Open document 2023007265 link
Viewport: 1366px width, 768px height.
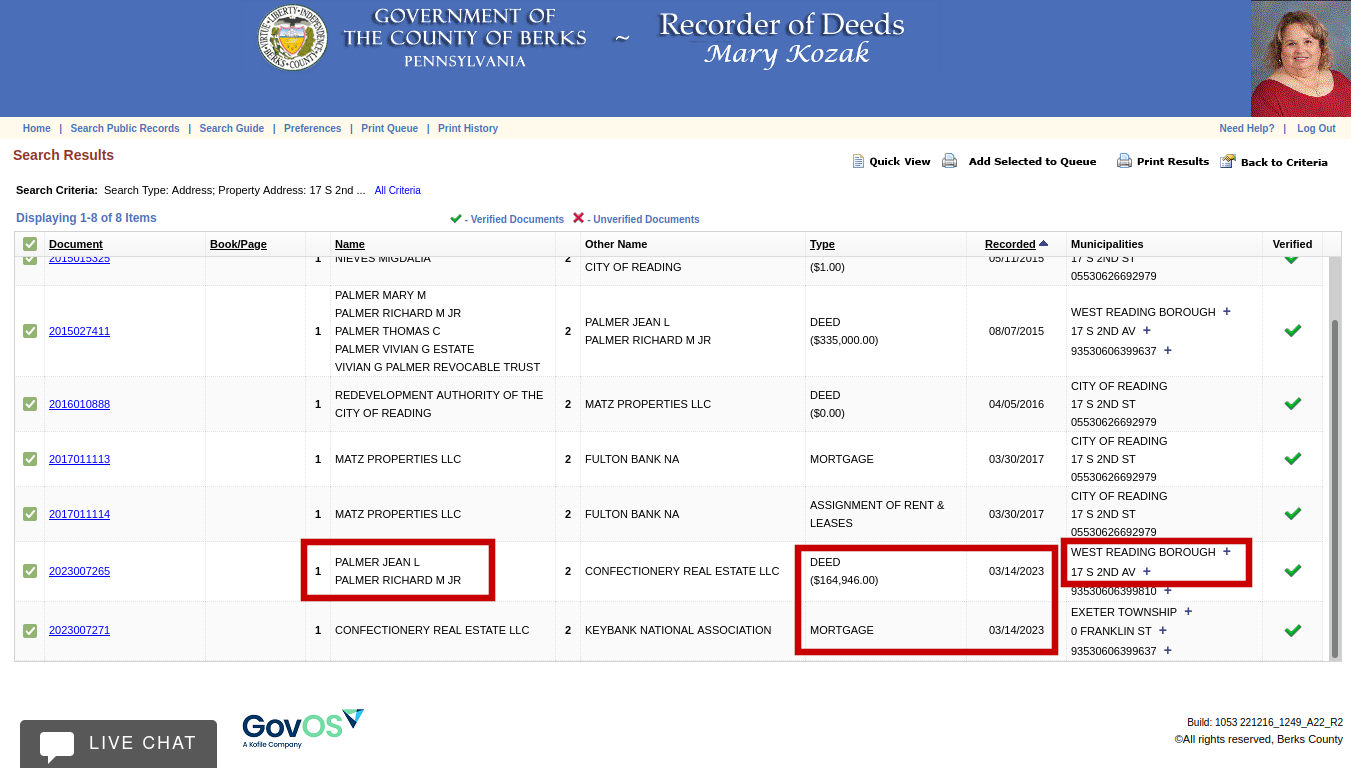80,571
